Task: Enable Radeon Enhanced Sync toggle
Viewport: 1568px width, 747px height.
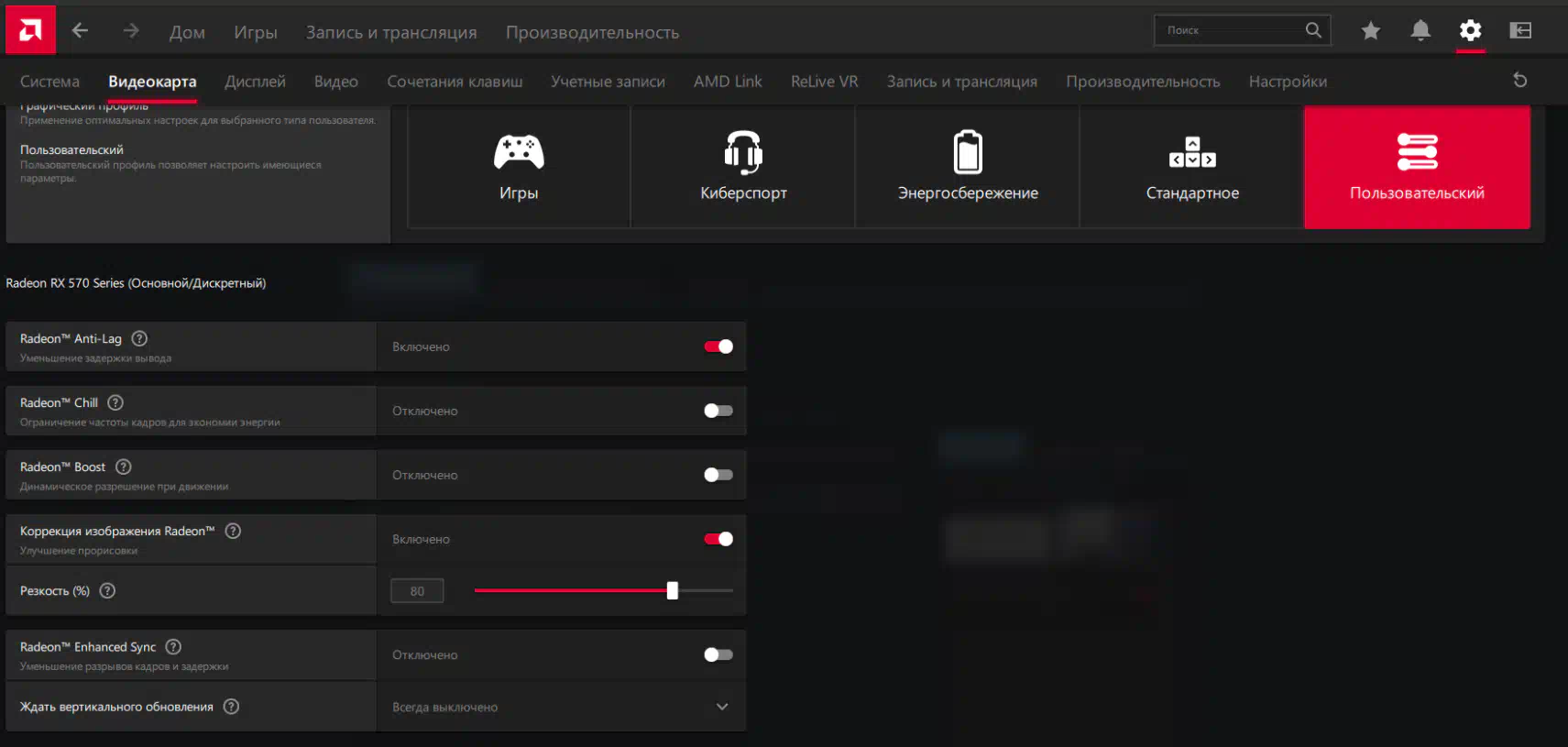Action: [x=718, y=654]
